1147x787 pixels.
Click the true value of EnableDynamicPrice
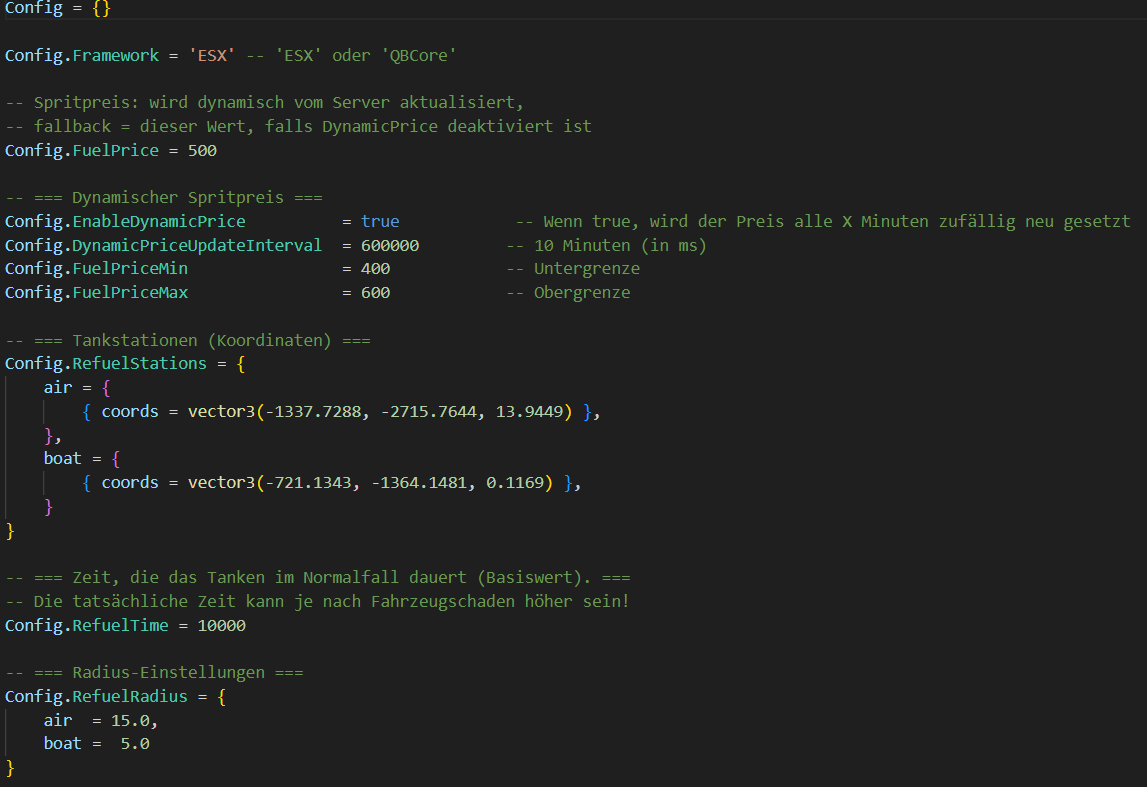click(x=382, y=221)
